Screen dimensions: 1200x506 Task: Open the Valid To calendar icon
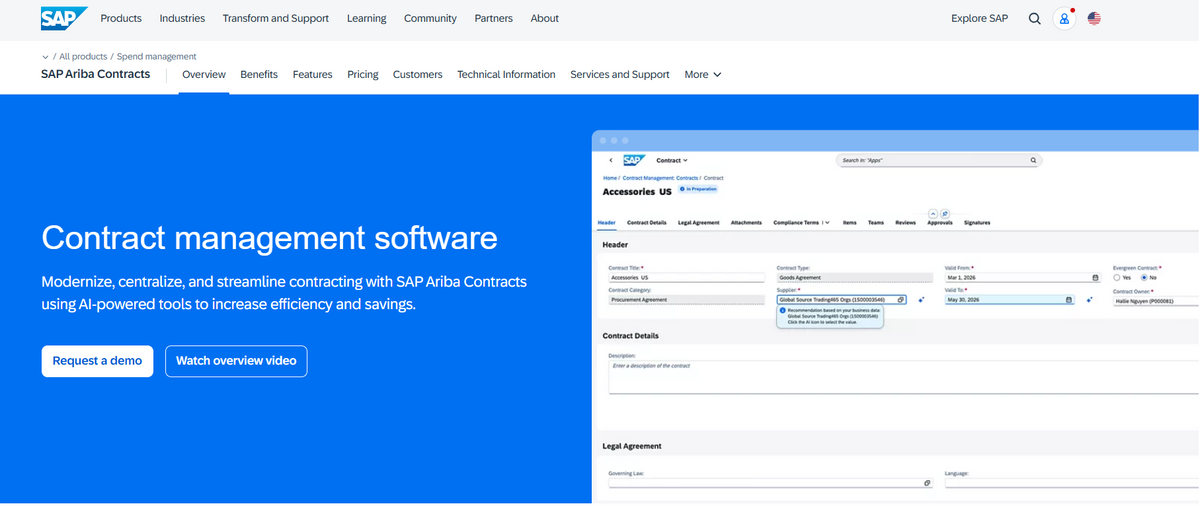pos(1069,300)
